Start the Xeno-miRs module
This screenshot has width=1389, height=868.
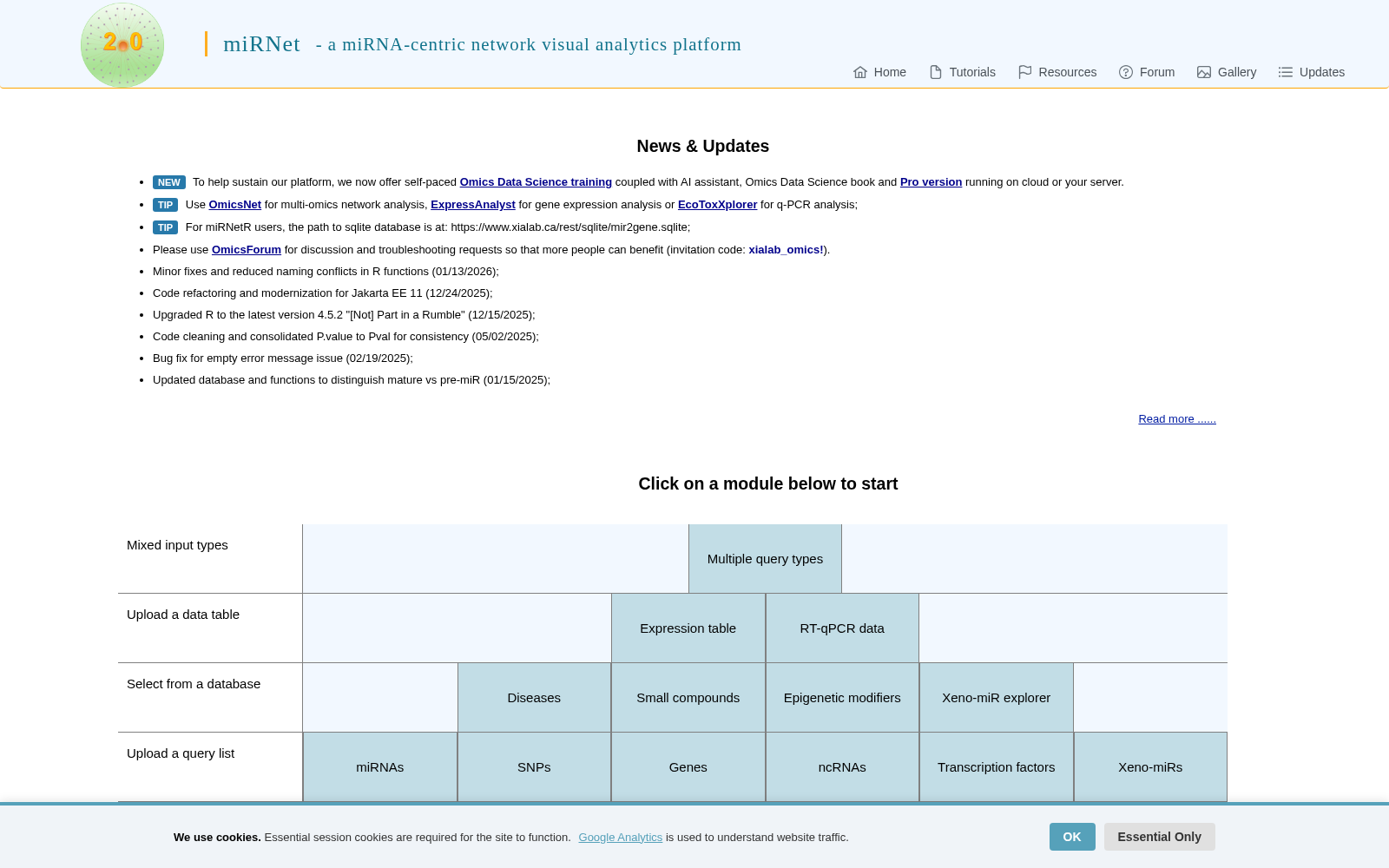(x=1150, y=767)
